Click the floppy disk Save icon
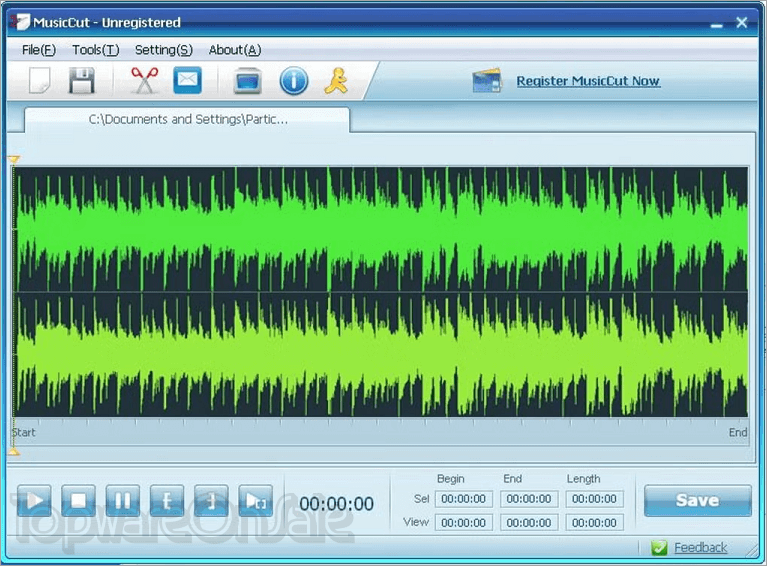767x566 pixels. pyautogui.click(x=81, y=81)
